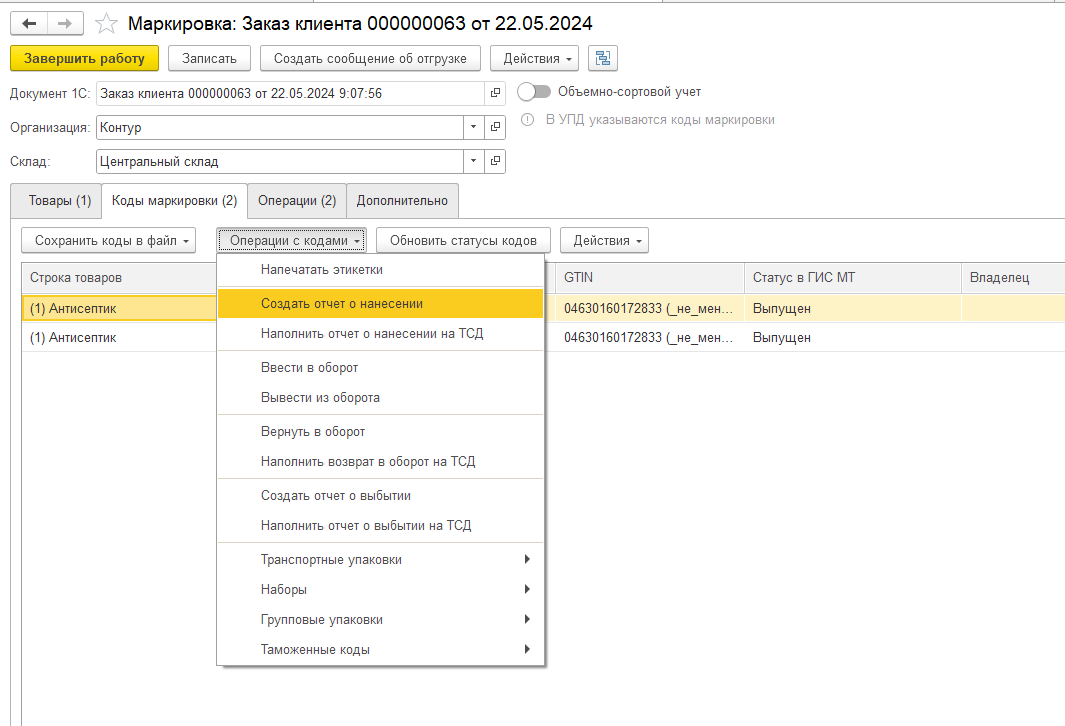Select the second Антисептик table row
This screenshot has width=1065, height=726.
pyautogui.click(x=118, y=338)
